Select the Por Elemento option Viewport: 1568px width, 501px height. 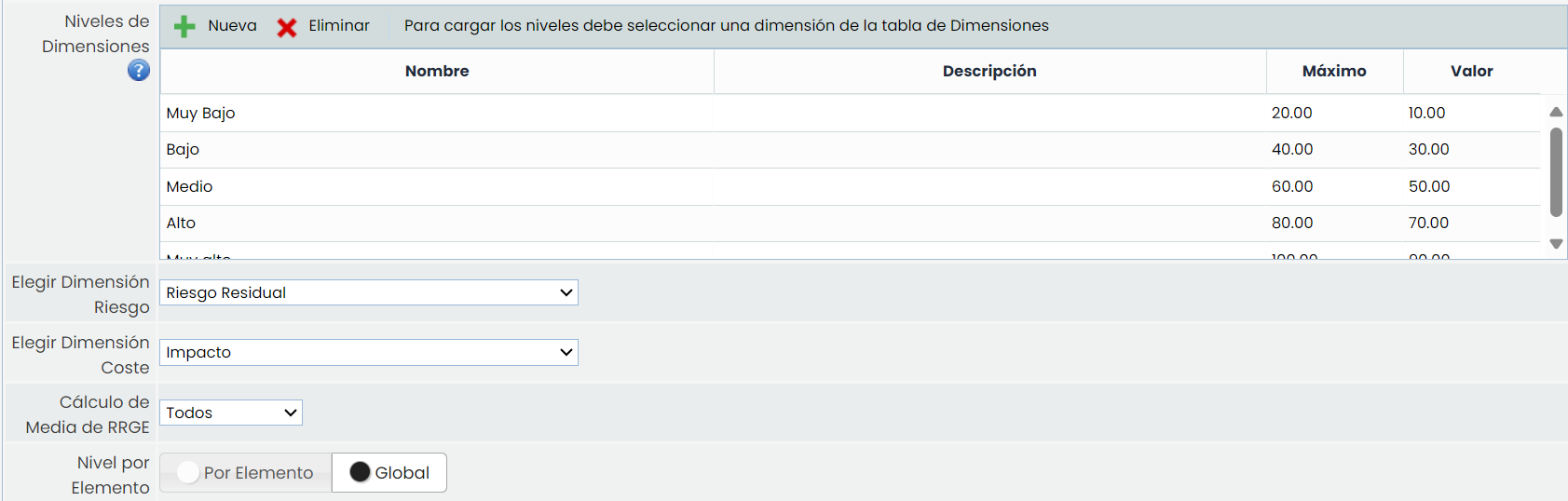tap(246, 473)
